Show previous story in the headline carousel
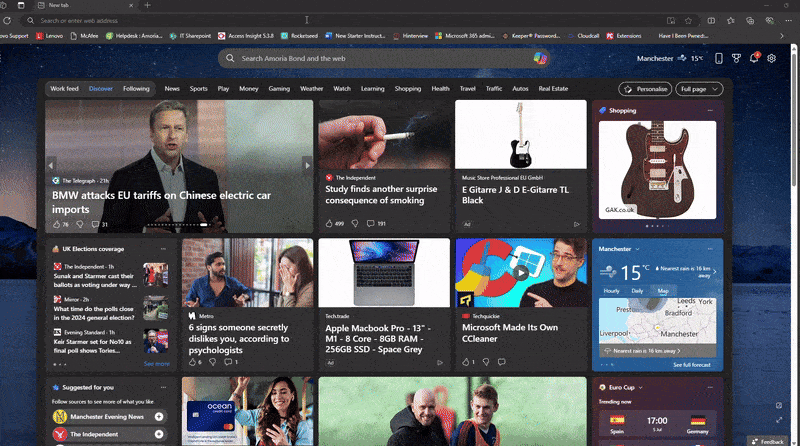Screen dimensions: 800x446 tap(51, 165)
